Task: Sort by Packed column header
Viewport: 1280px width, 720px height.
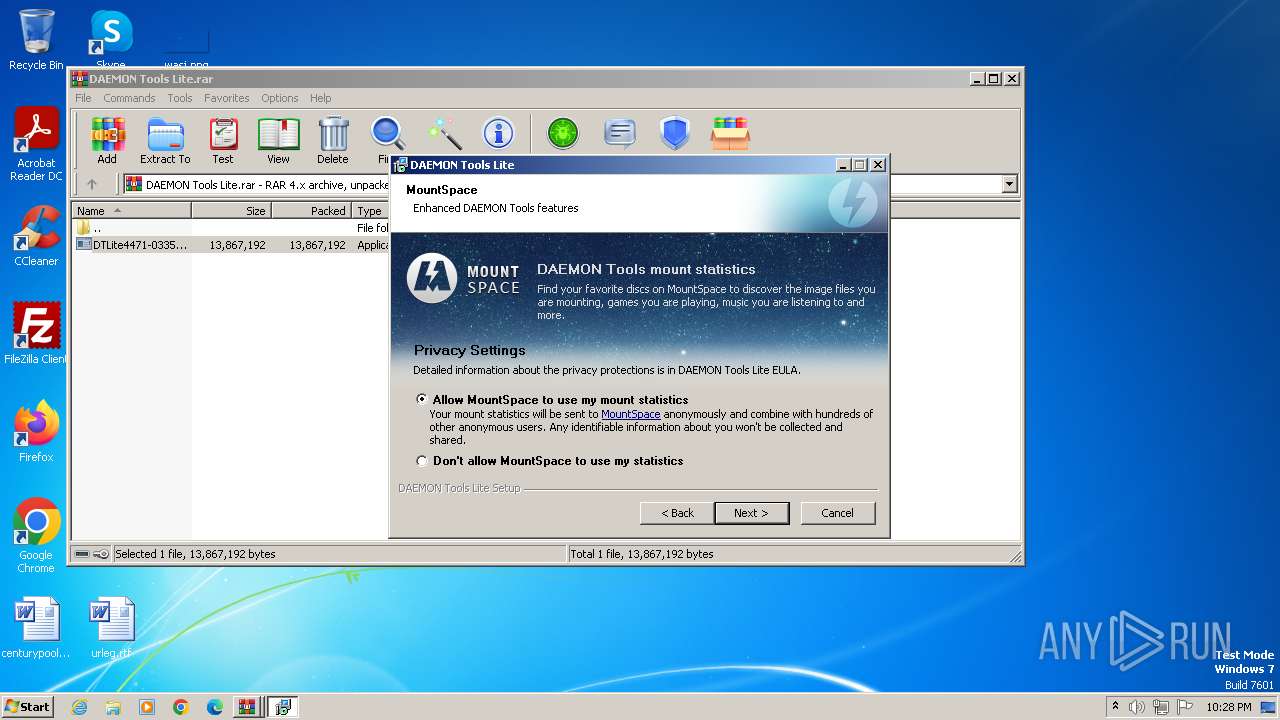Action: point(311,211)
